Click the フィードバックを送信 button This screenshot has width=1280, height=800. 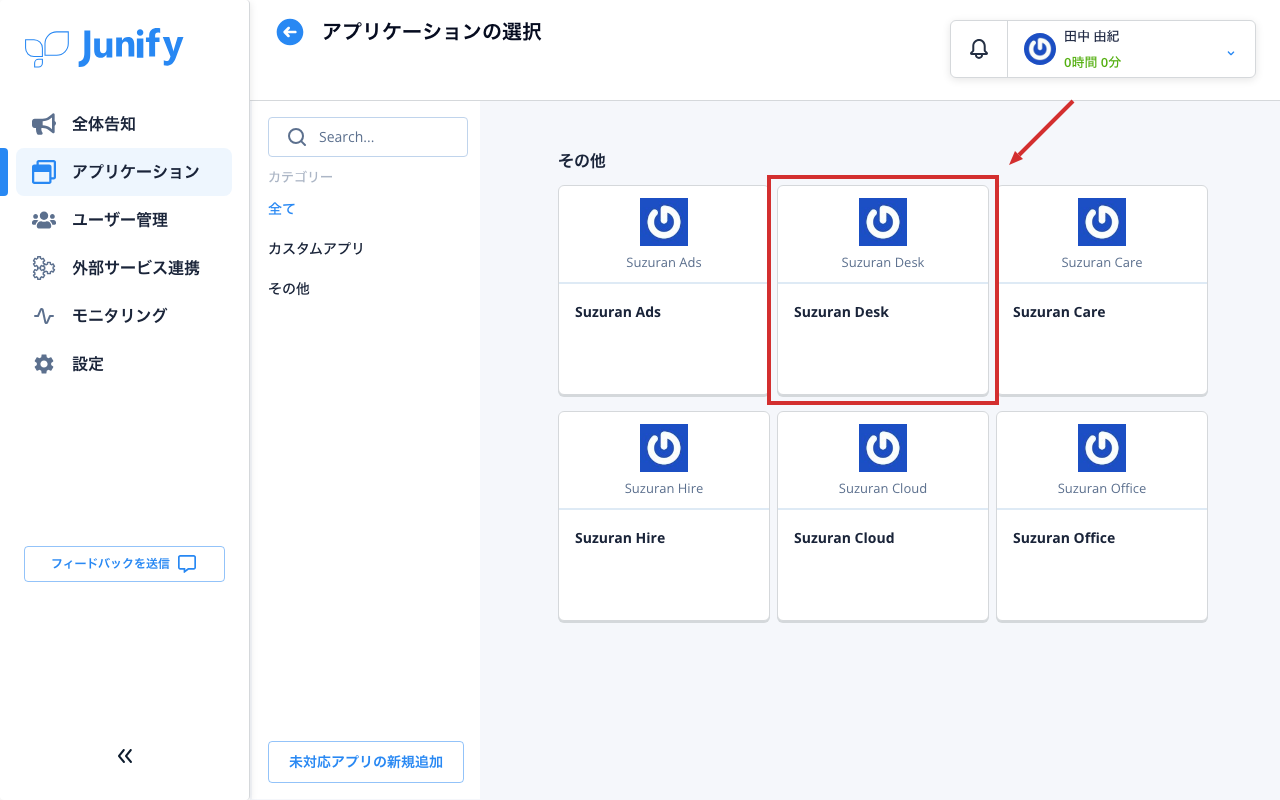[124, 564]
